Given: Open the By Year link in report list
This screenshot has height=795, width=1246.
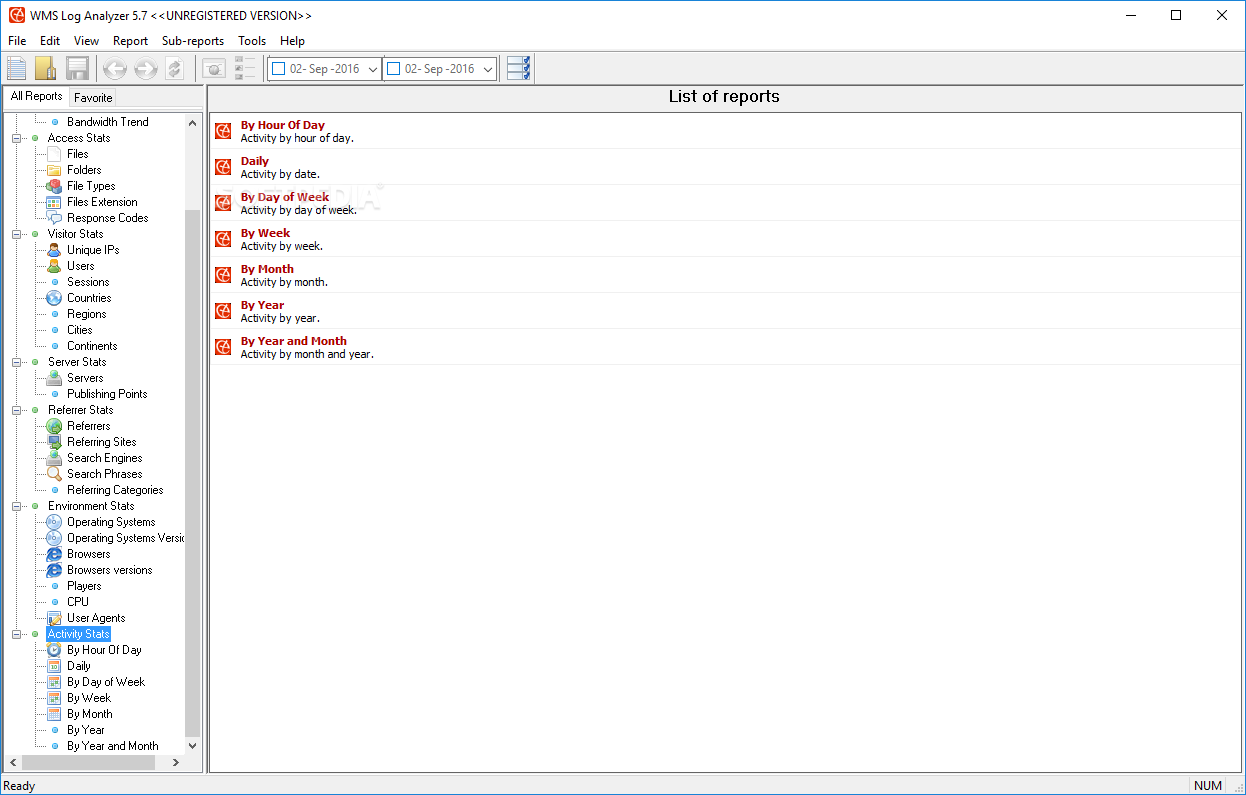Looking at the screenshot, I should [x=263, y=305].
